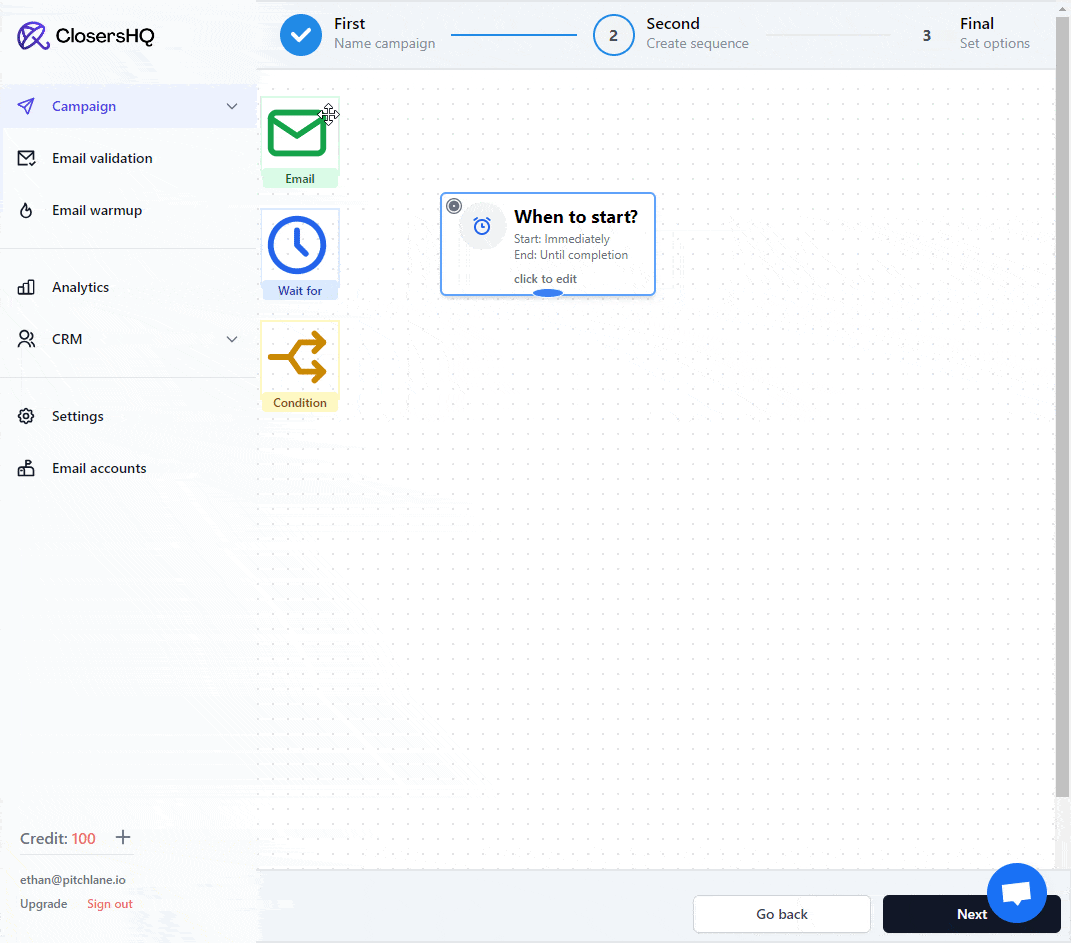The height and width of the screenshot is (943, 1071).
Task: Toggle the radio dot on start node
Action: [454, 206]
